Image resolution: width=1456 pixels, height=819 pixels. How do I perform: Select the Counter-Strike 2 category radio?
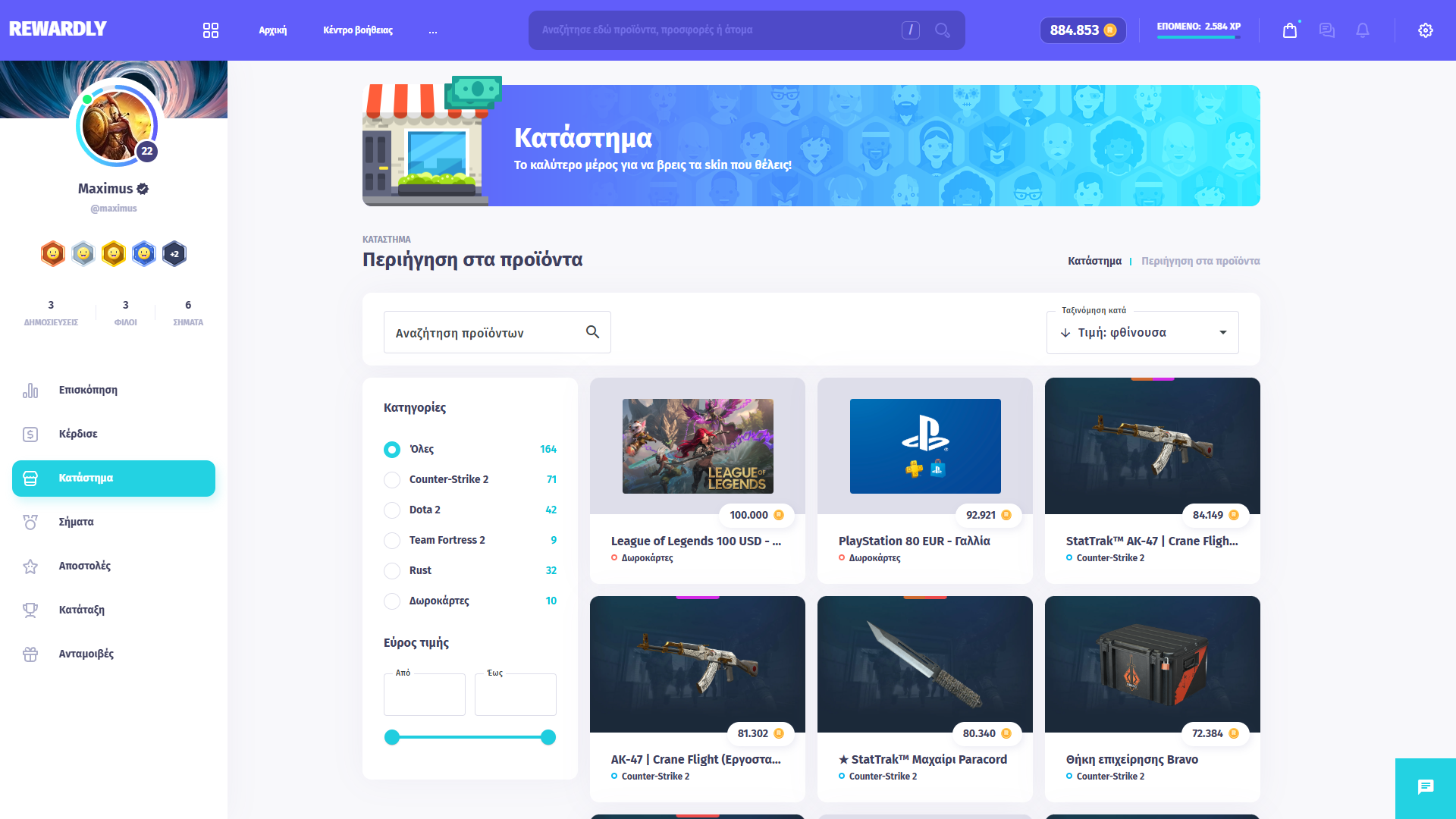click(x=392, y=480)
